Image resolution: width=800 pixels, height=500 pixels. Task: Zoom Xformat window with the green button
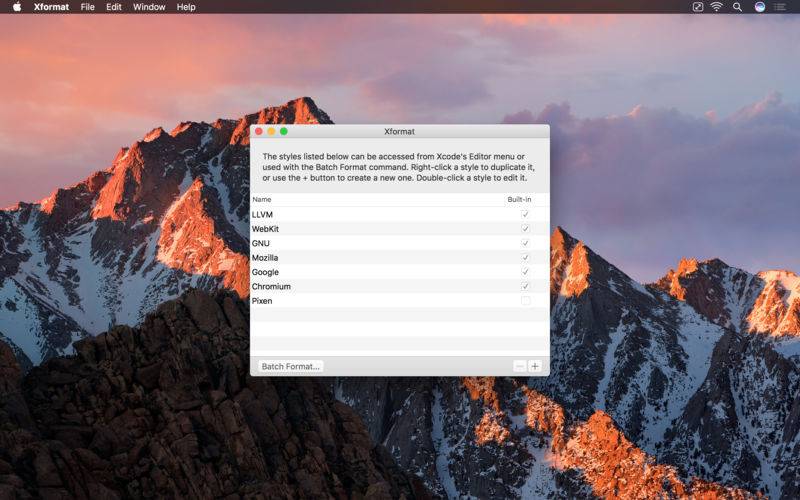click(x=284, y=132)
